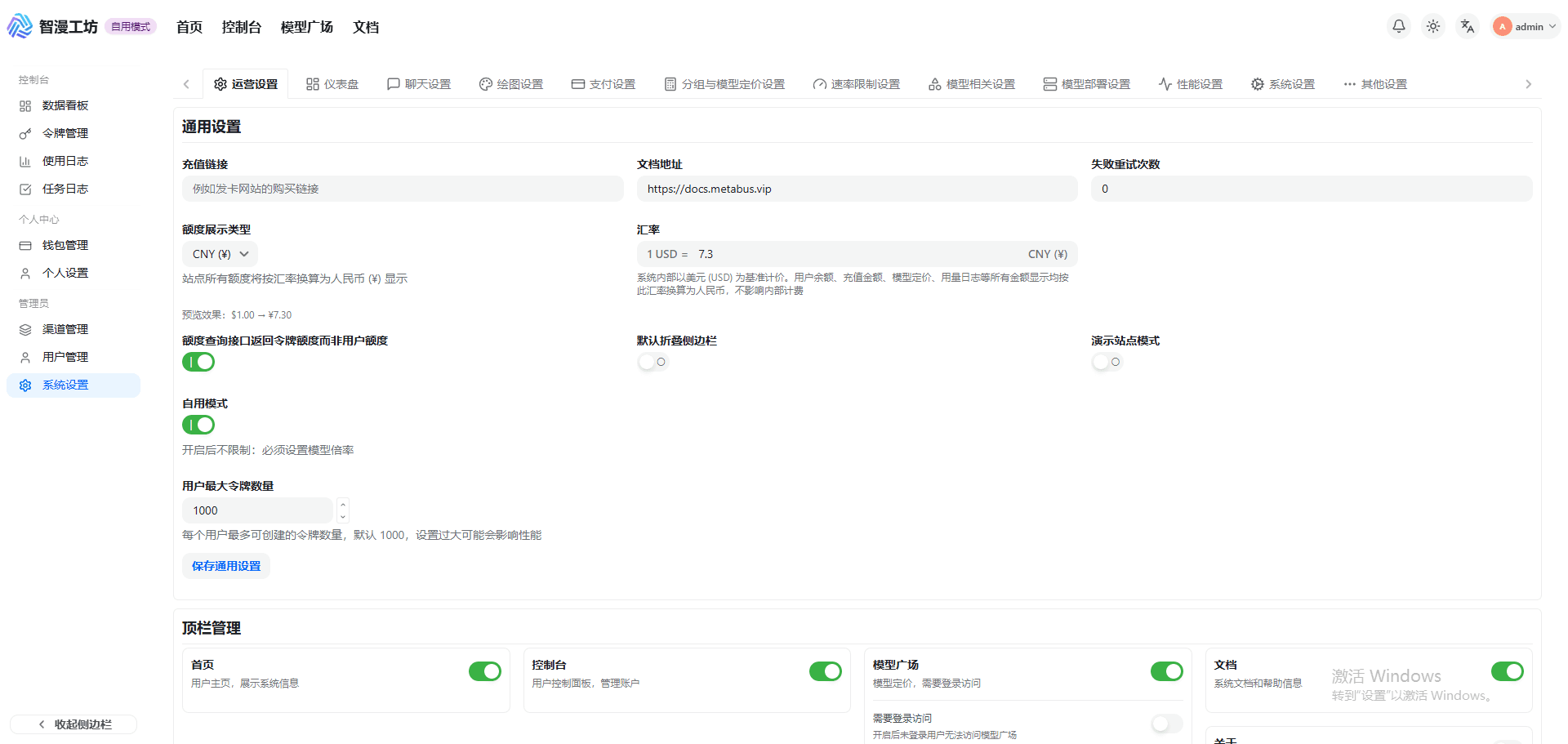Image resolution: width=1568 pixels, height=744 pixels.
Task: Click the 聊天设置 tab chat bubble icon
Action: point(394,84)
